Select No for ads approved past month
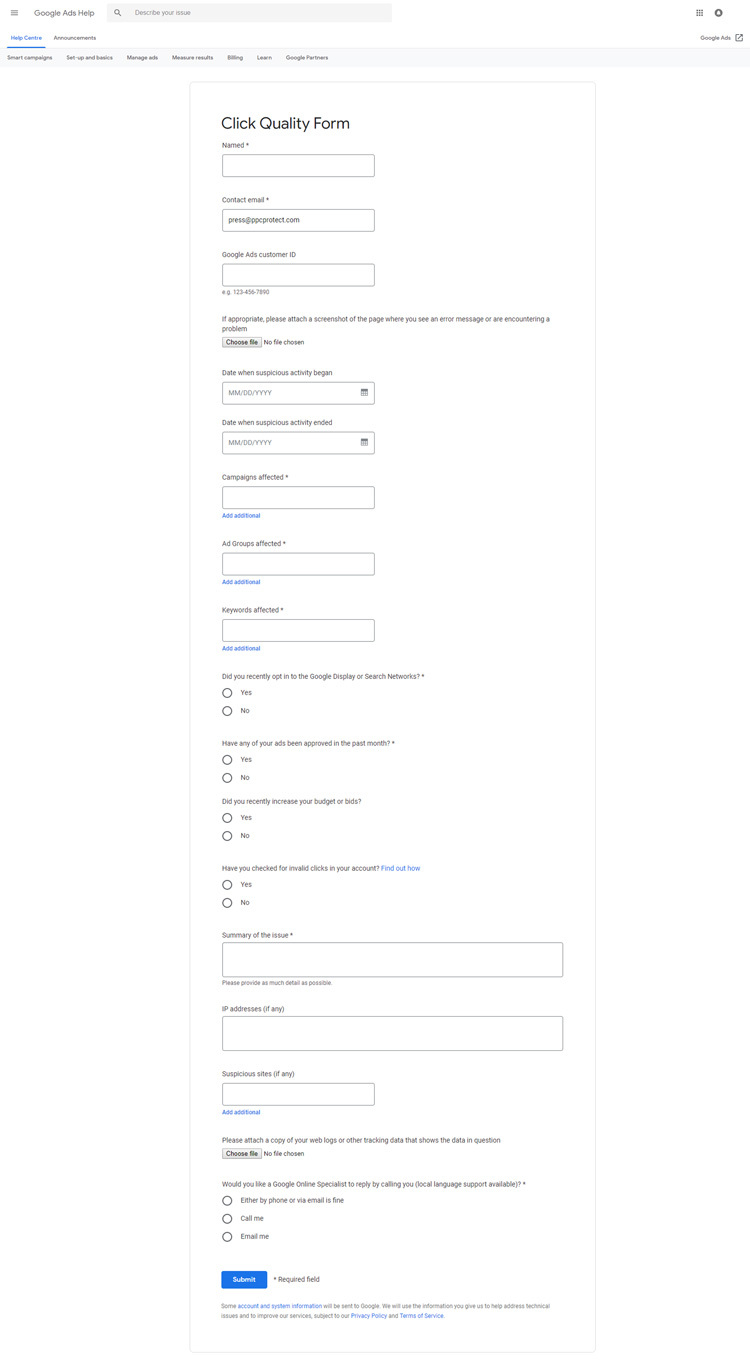 pyautogui.click(x=227, y=778)
